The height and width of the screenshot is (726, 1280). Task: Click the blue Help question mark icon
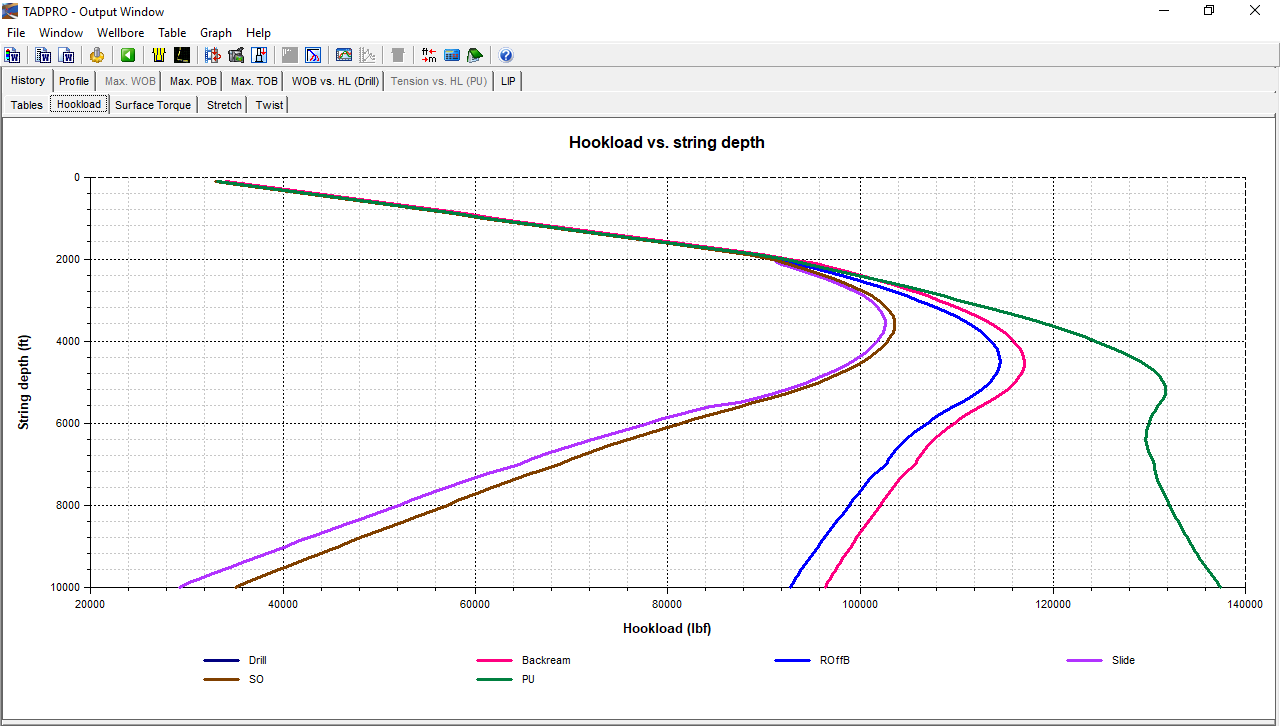coord(506,55)
